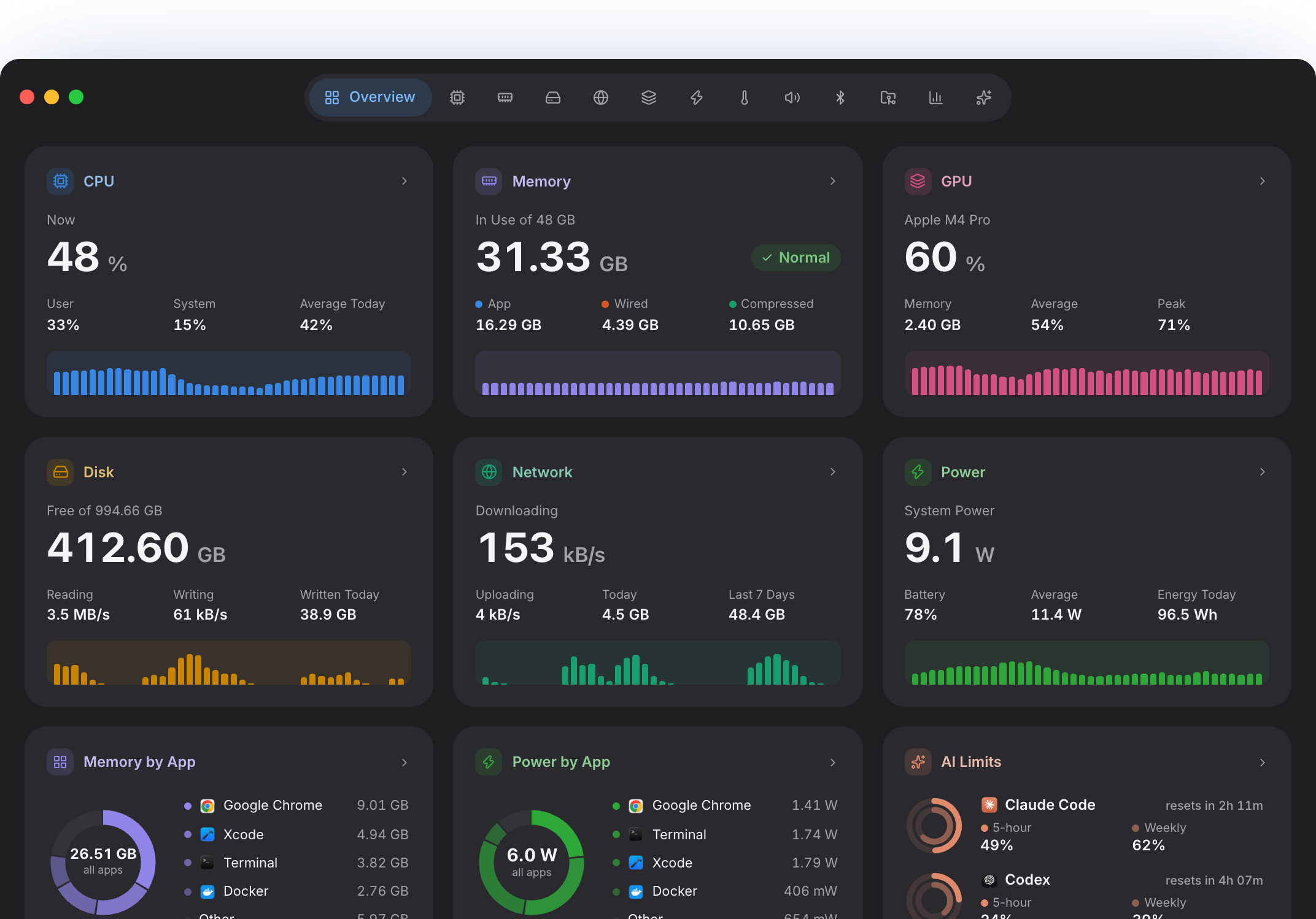
Task: Click the Network card globe icon
Action: tap(489, 472)
